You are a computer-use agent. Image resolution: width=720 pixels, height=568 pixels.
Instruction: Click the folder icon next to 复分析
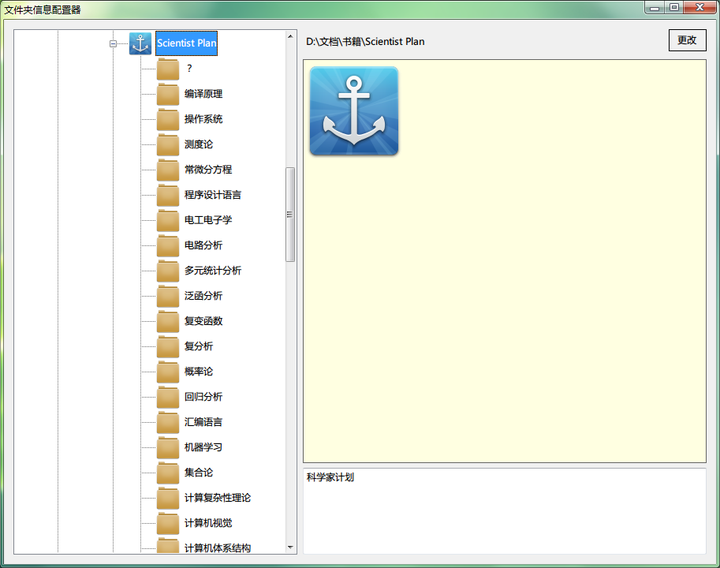coord(168,347)
